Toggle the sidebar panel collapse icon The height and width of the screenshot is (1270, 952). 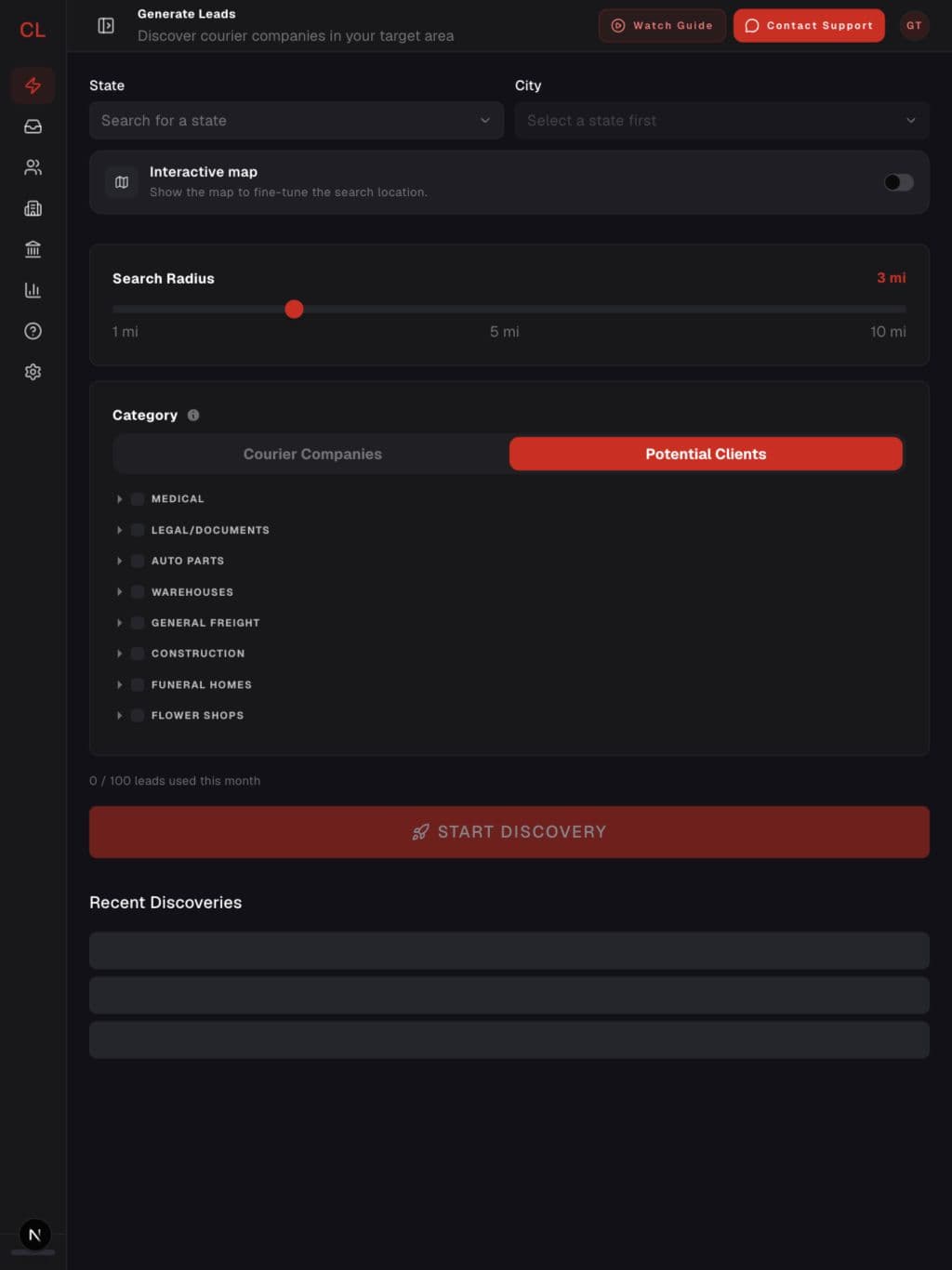click(106, 25)
